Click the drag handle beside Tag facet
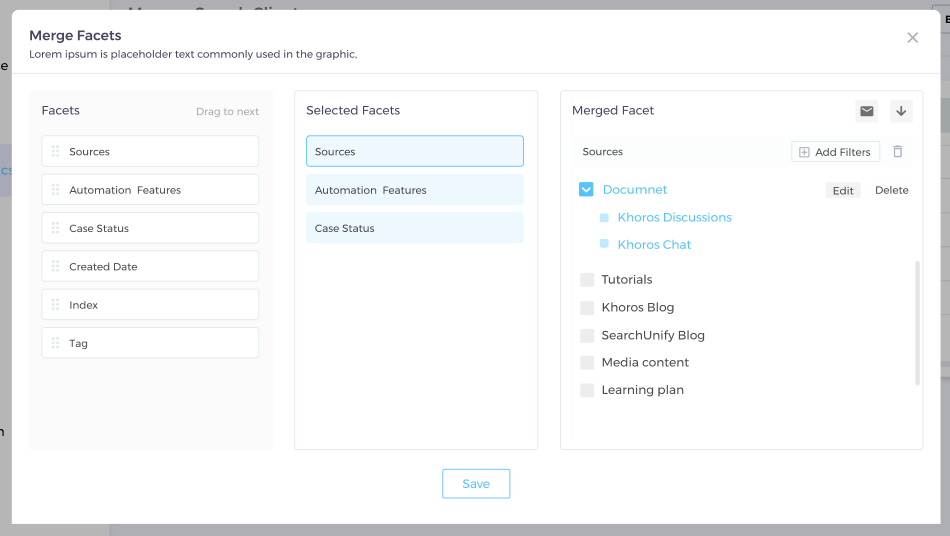 tap(56, 343)
